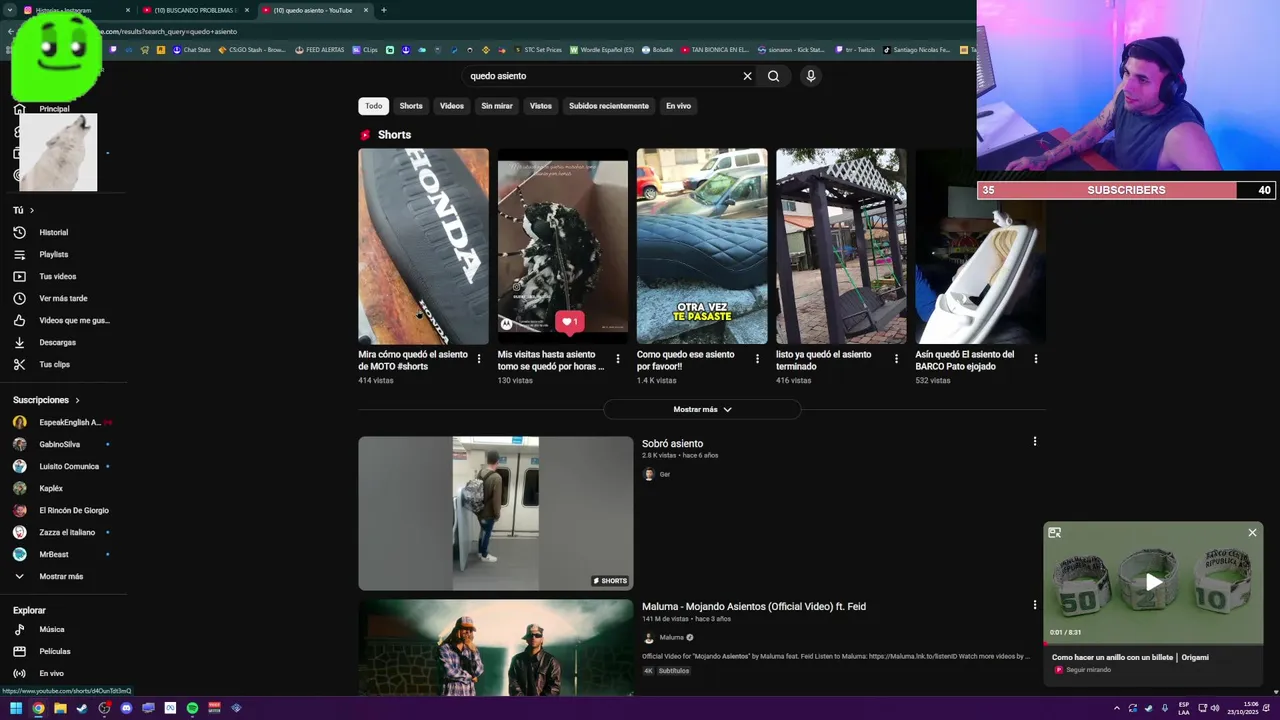
Task: Open the OTRA VEZ TE PASASTE short thumbnail
Action: [x=702, y=246]
